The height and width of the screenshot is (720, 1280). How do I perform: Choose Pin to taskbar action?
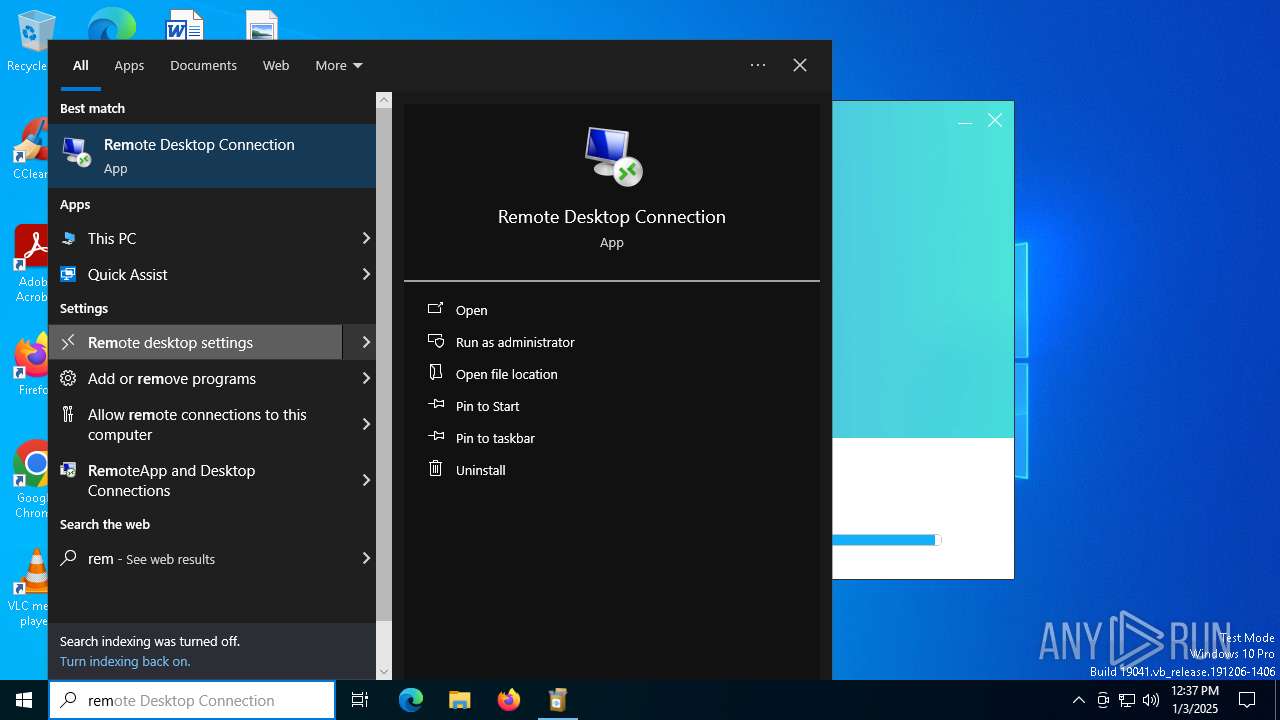point(495,438)
